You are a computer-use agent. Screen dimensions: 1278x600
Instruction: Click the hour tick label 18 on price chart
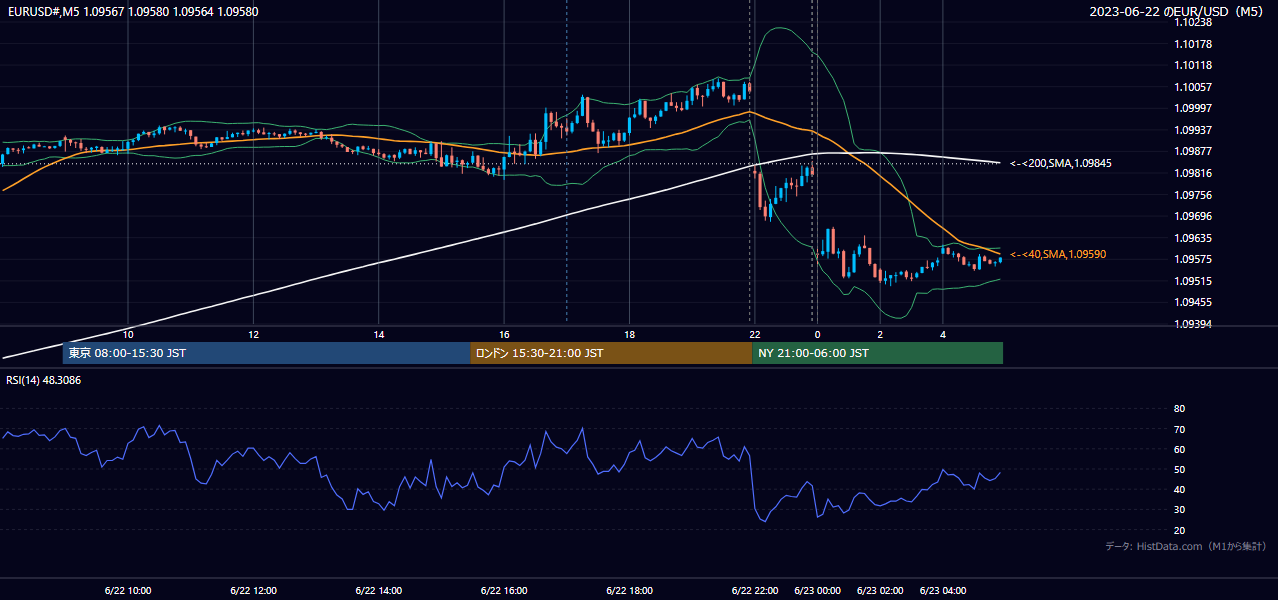pos(630,334)
